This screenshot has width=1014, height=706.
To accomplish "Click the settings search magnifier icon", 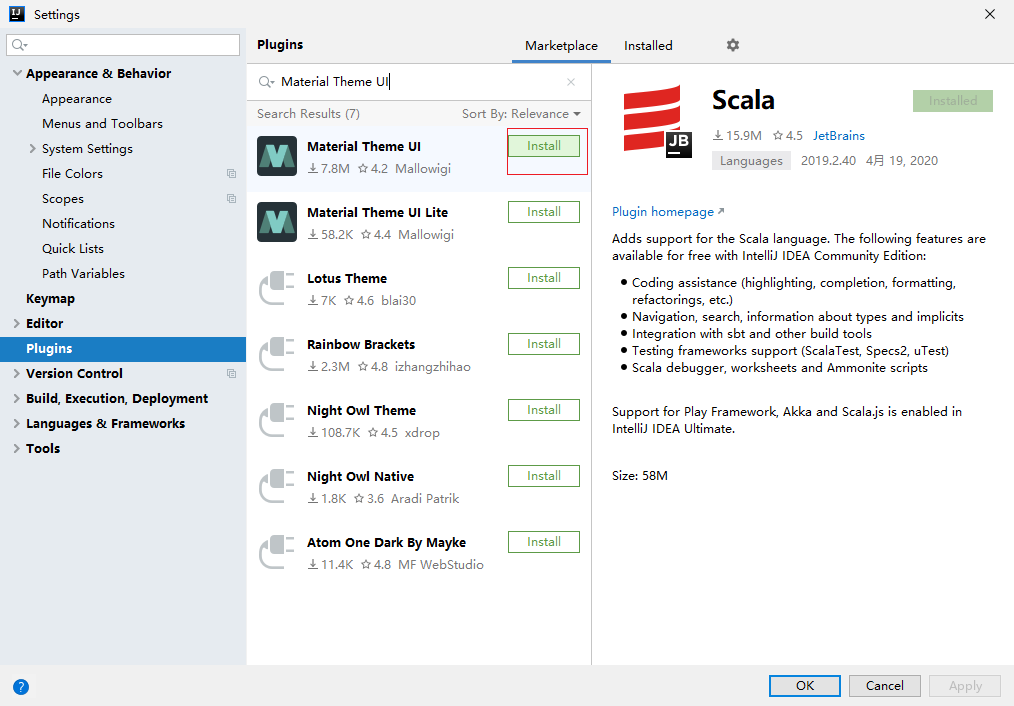I will 19,45.
